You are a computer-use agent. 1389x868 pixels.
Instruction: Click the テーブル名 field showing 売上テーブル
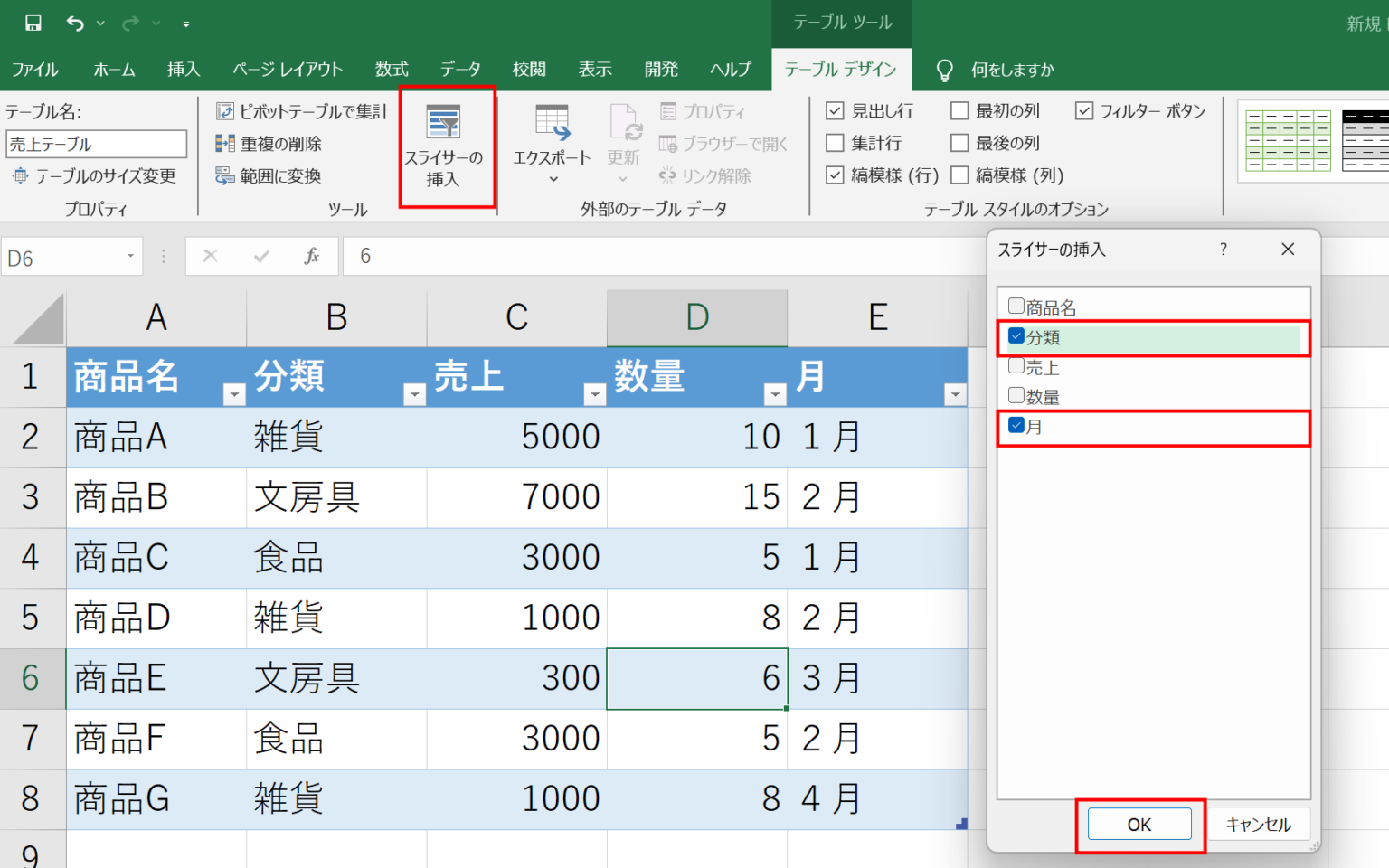tap(96, 143)
